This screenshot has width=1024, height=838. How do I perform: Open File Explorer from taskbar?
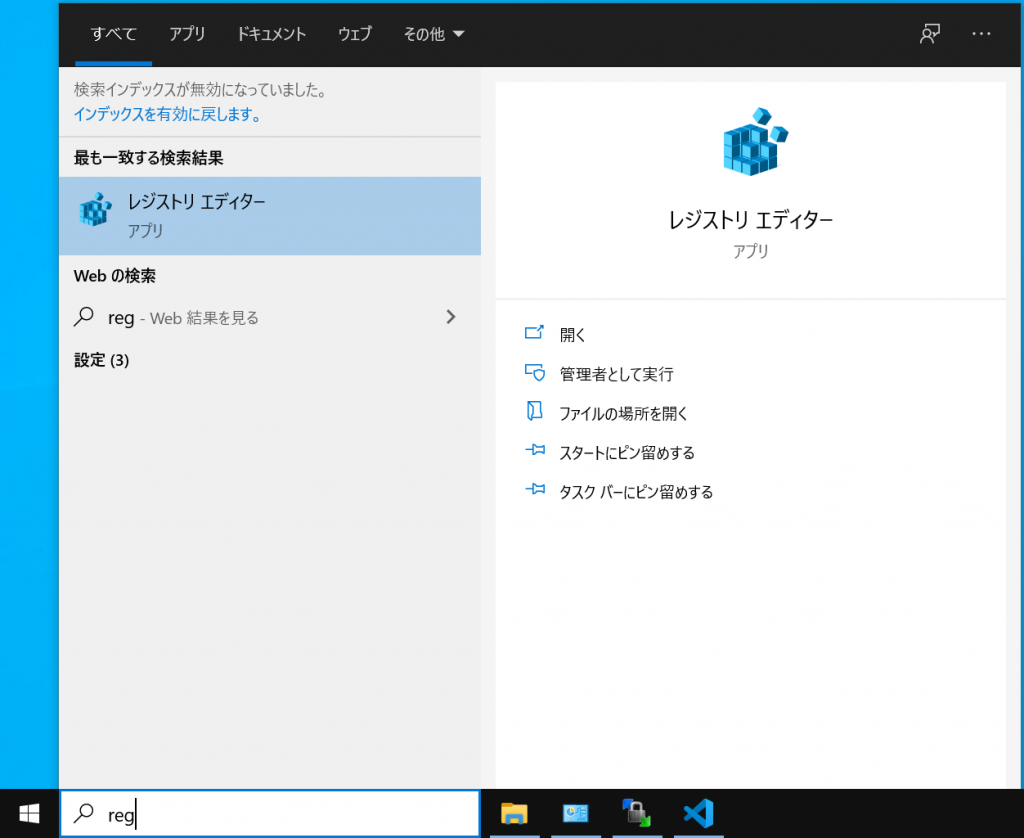[515, 814]
